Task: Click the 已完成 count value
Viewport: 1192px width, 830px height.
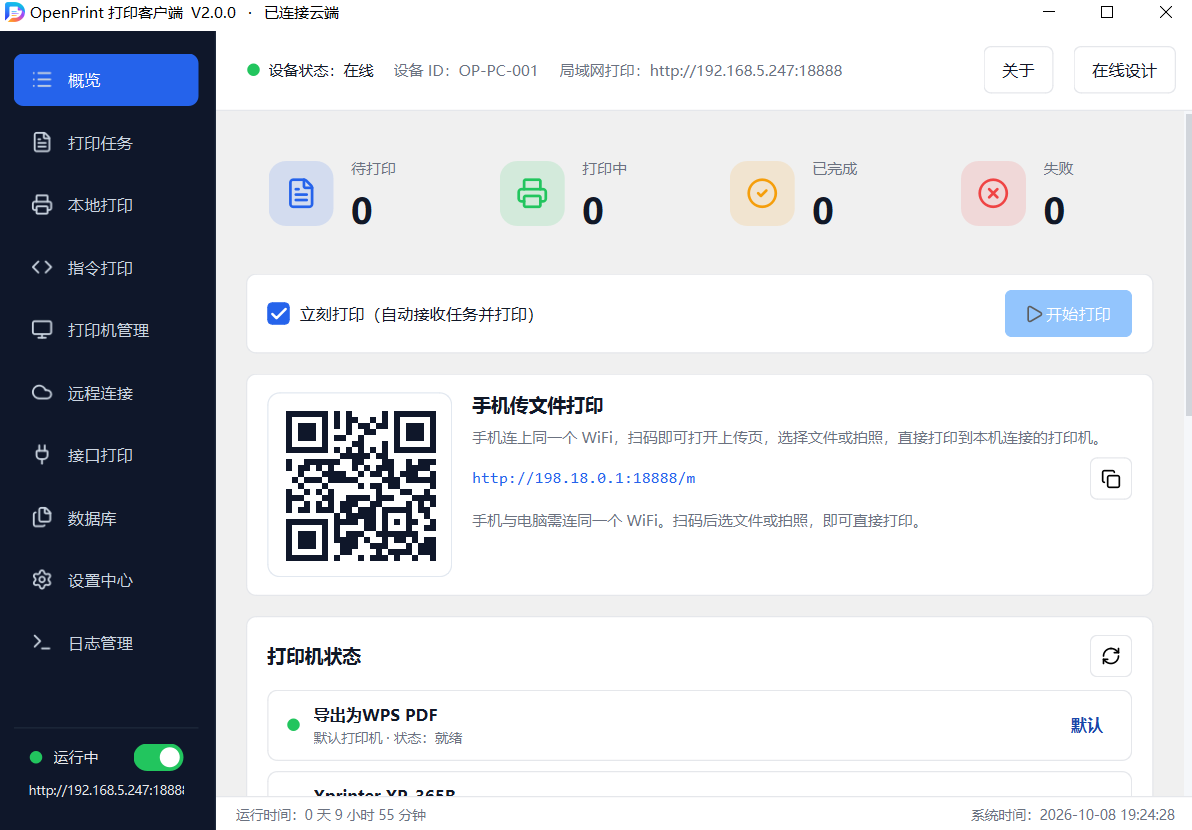Action: (823, 211)
